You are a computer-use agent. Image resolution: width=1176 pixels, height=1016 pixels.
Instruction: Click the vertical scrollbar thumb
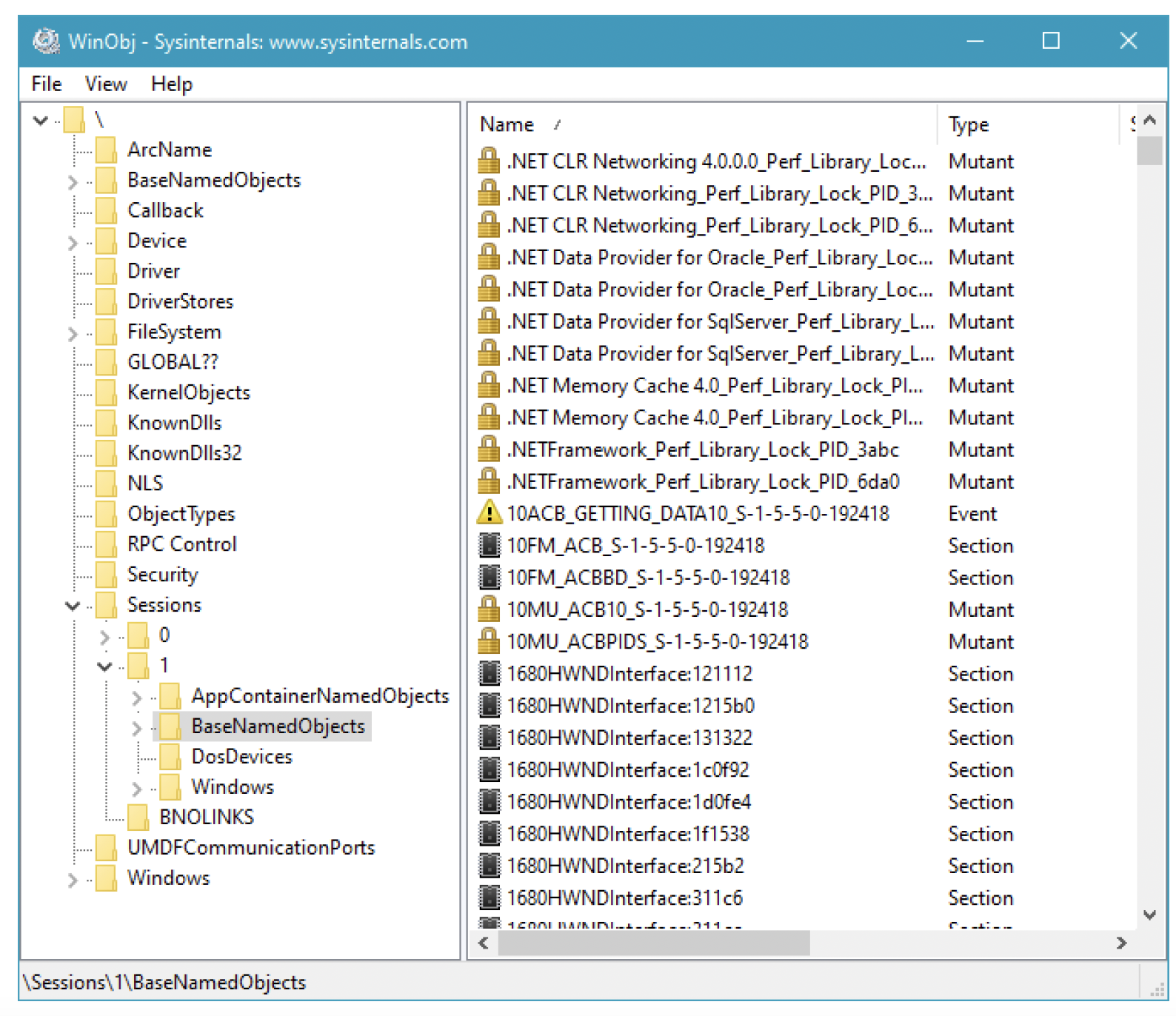1149,150
